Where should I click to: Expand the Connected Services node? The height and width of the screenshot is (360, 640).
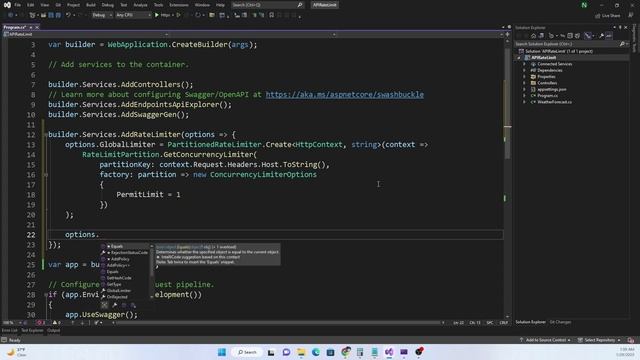point(524,64)
